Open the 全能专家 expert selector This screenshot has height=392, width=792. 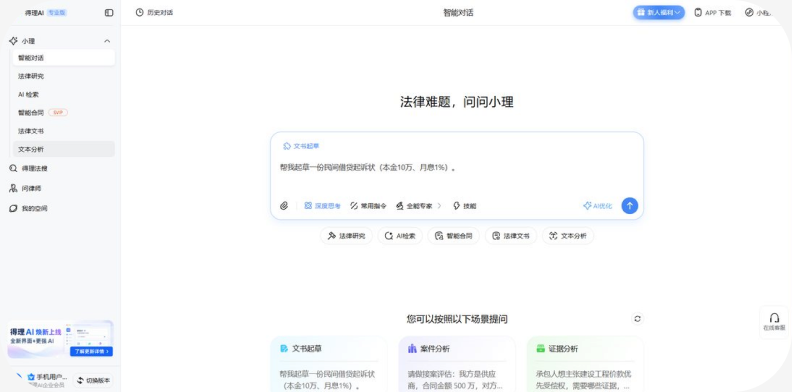point(419,206)
